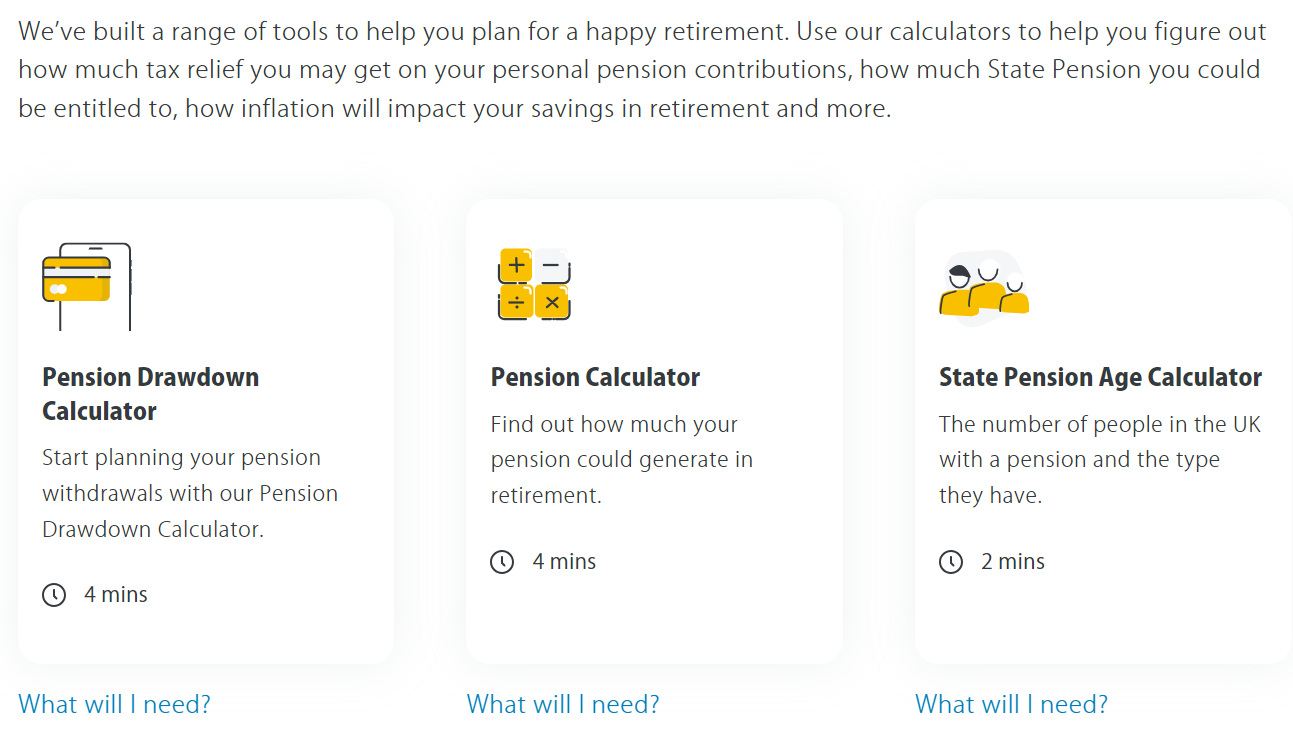Image resolution: width=1293 pixels, height=732 pixels.
Task: Open 'What will I need?' under State Pension Age Calculator
Action: click(x=1011, y=704)
